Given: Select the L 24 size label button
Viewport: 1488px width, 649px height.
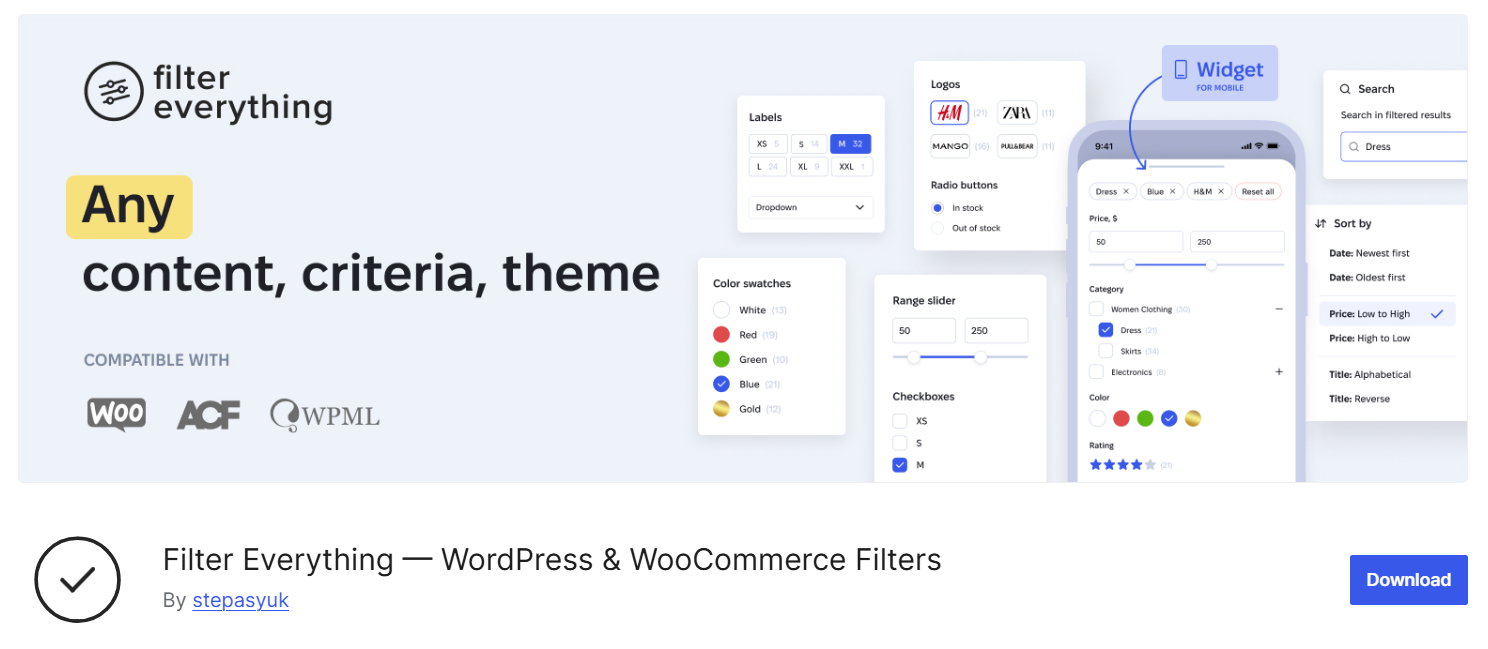Looking at the screenshot, I should 768,167.
